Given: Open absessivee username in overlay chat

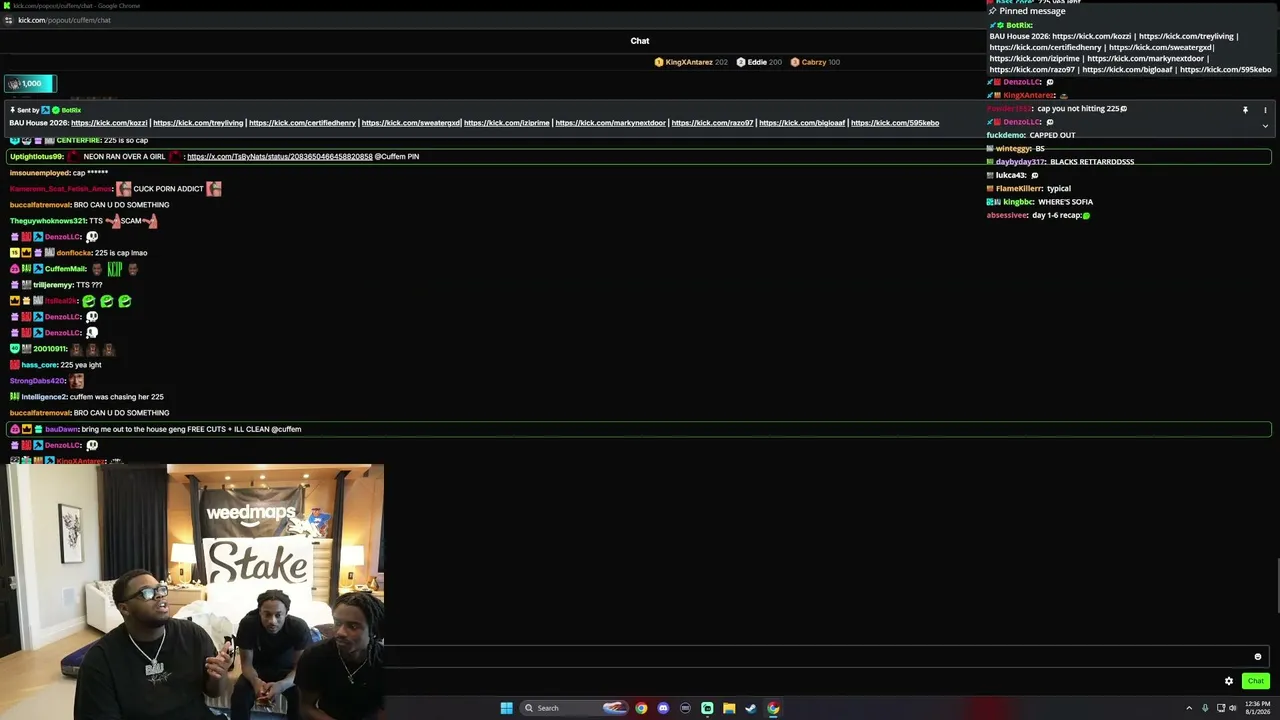Looking at the screenshot, I should (x=1007, y=215).
